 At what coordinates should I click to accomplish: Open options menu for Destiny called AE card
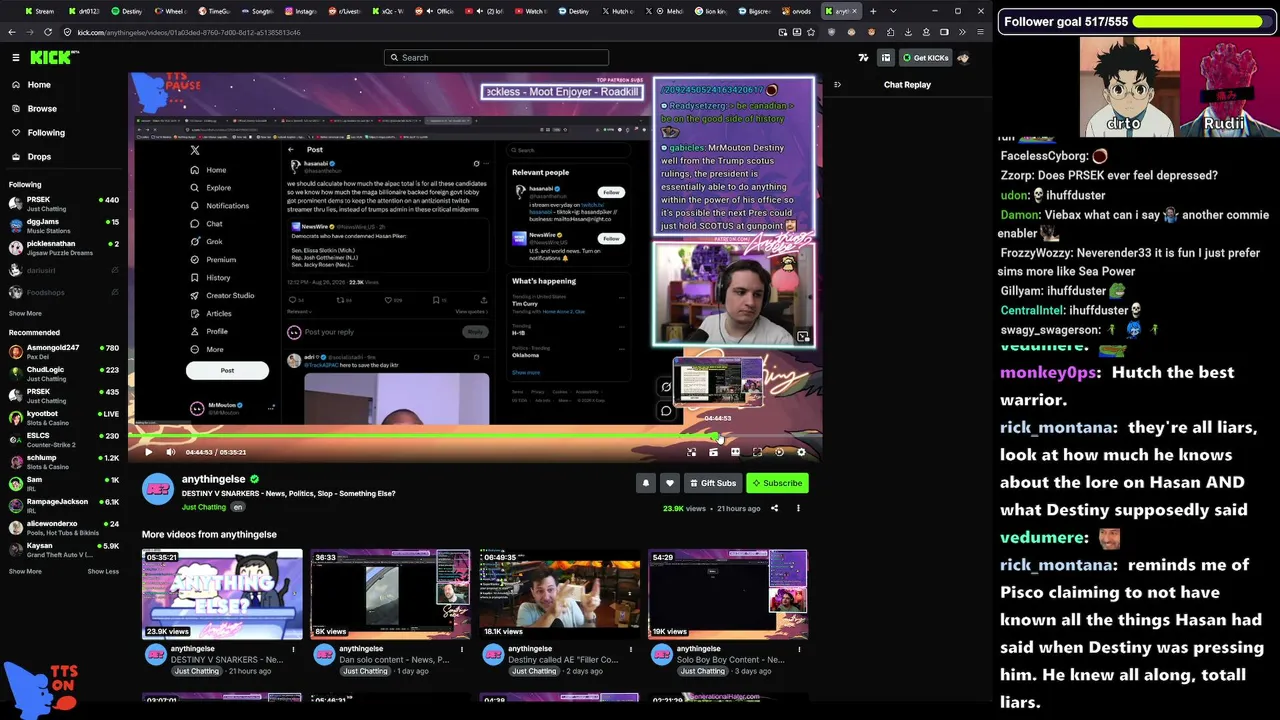click(630, 649)
